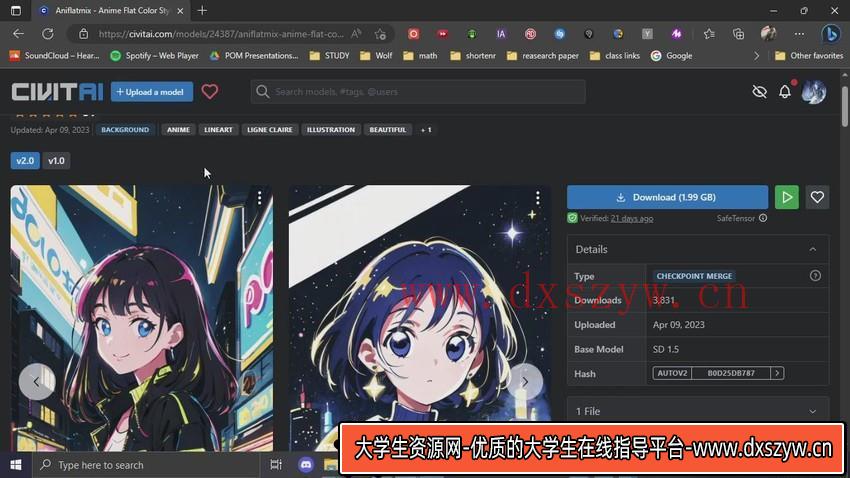Click the IA extension icon
This screenshot has width=850, height=478.
pyautogui.click(x=501, y=34)
